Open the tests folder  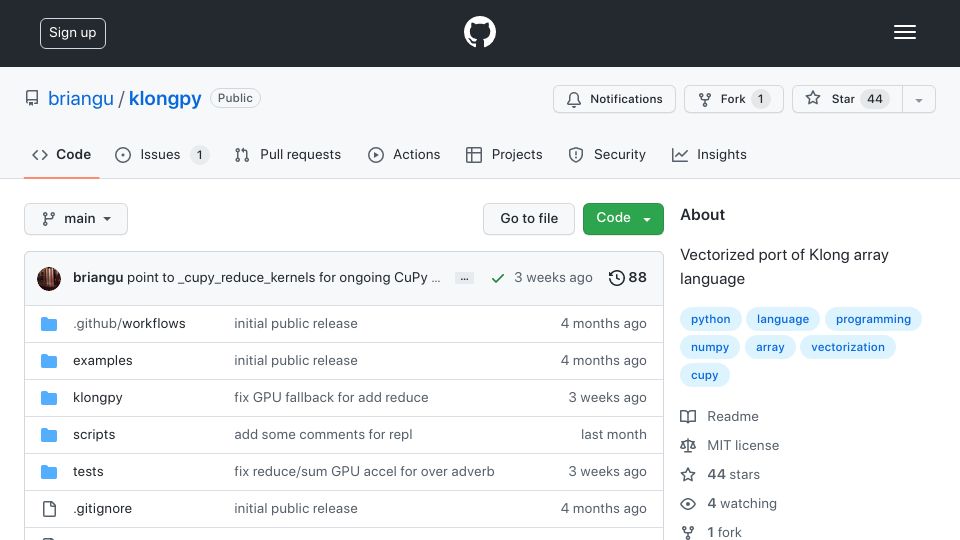pyautogui.click(x=88, y=471)
